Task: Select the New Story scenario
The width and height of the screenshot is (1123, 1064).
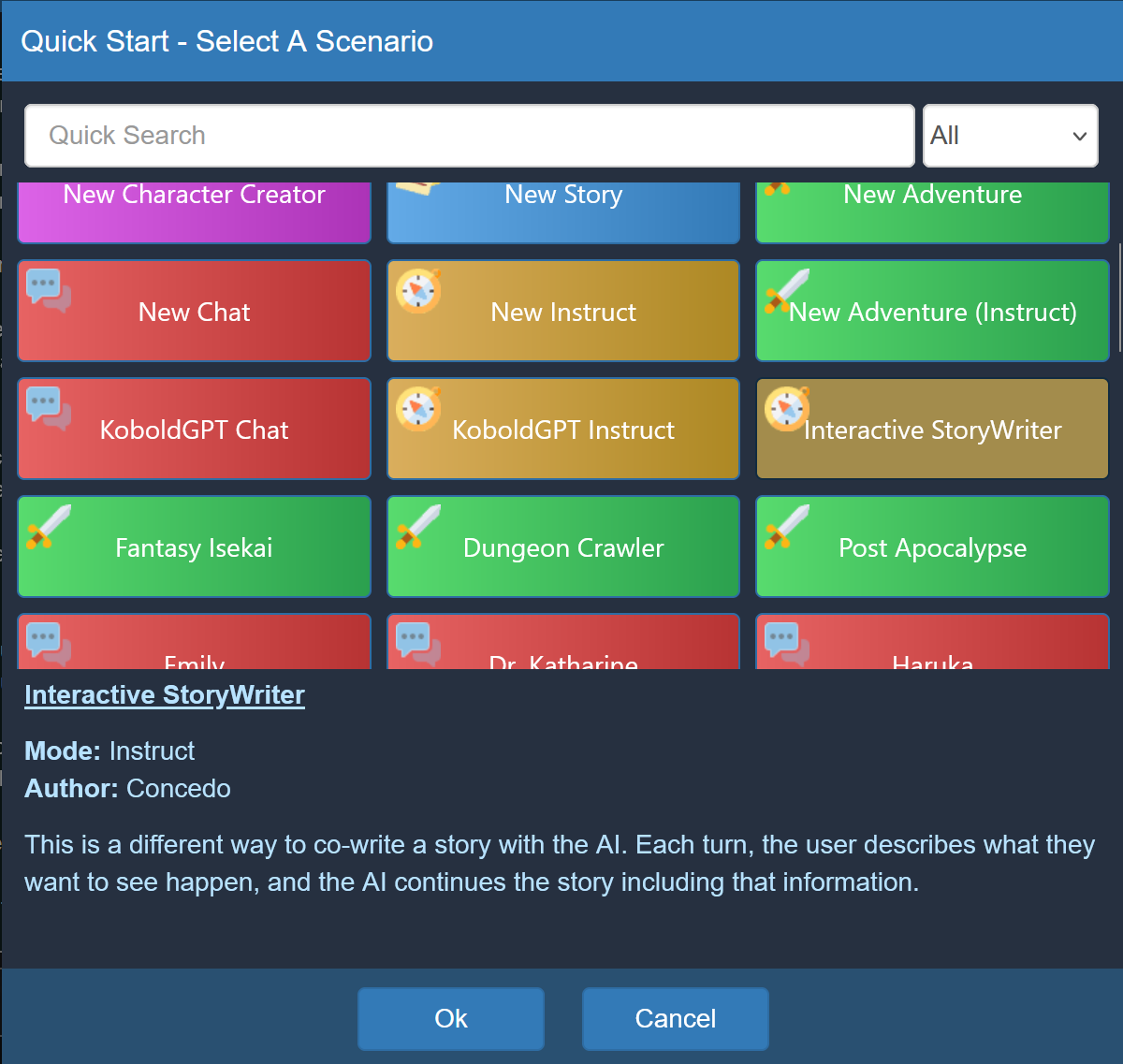Action: (563, 212)
